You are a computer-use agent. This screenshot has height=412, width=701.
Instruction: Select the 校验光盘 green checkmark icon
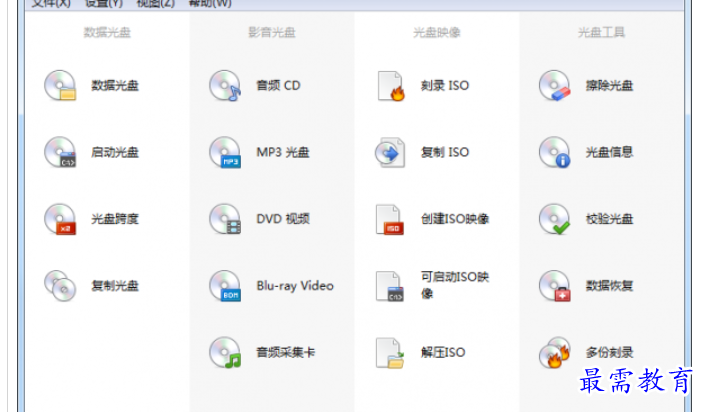point(555,219)
